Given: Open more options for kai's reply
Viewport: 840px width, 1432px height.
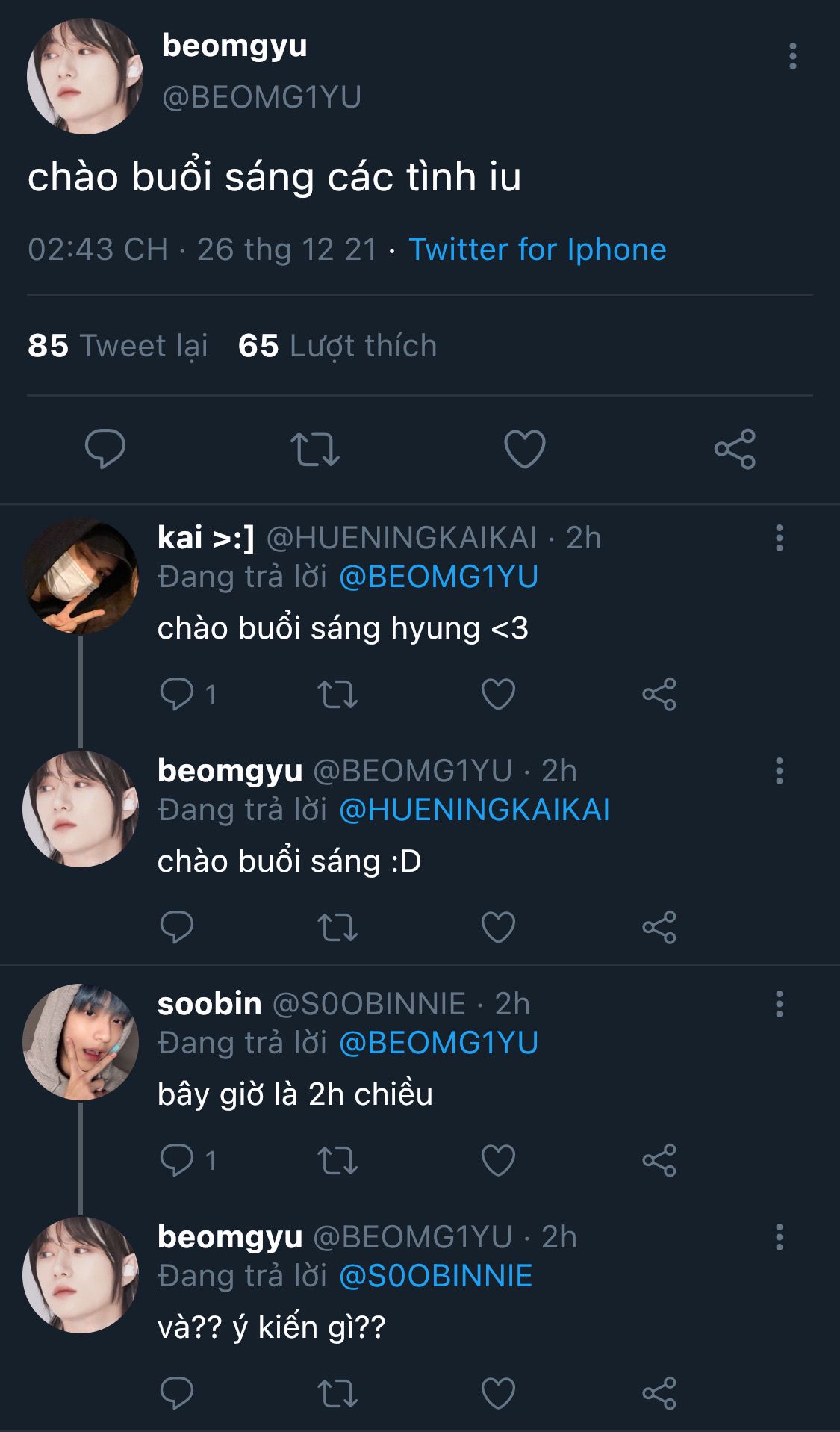Looking at the screenshot, I should (779, 538).
